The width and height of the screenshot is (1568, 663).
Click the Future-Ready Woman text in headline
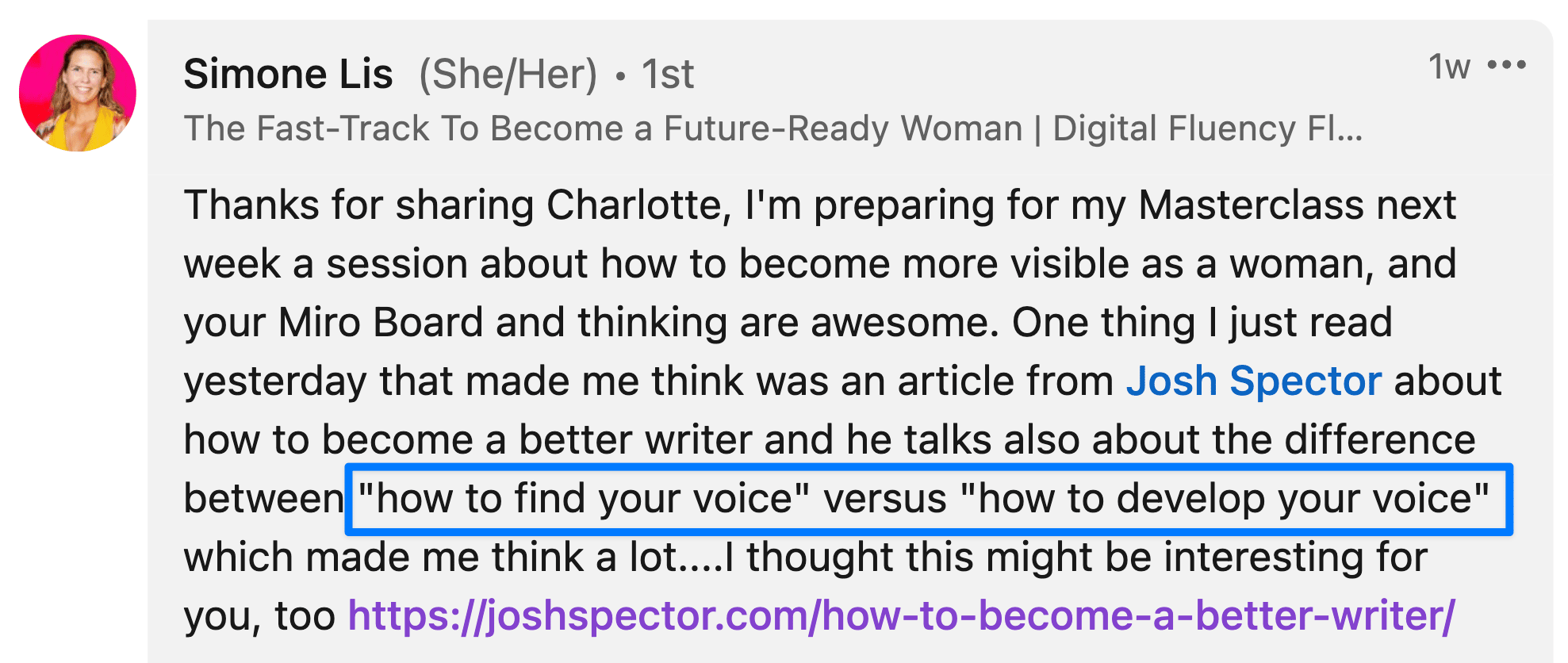click(843, 128)
